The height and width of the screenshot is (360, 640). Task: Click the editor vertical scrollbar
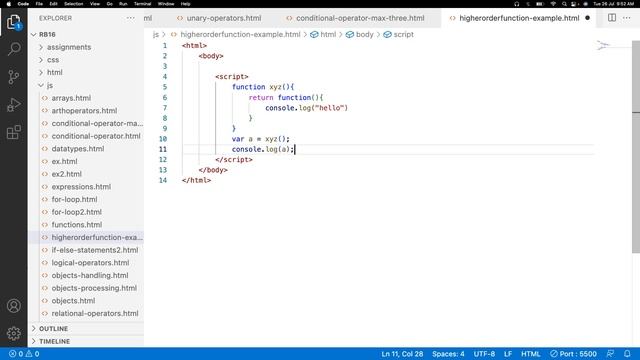click(636, 147)
